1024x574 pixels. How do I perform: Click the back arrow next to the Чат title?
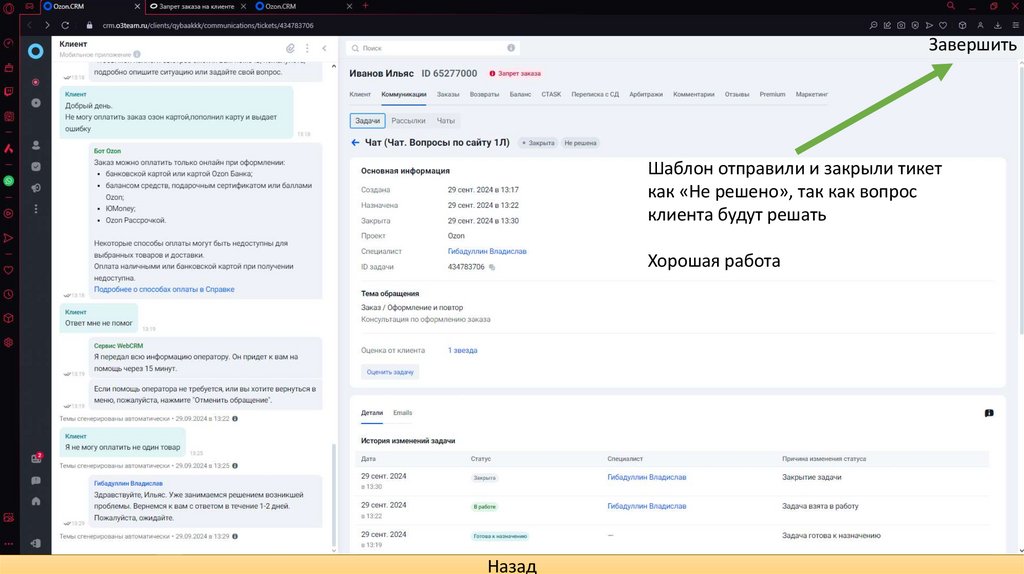pyautogui.click(x=355, y=143)
